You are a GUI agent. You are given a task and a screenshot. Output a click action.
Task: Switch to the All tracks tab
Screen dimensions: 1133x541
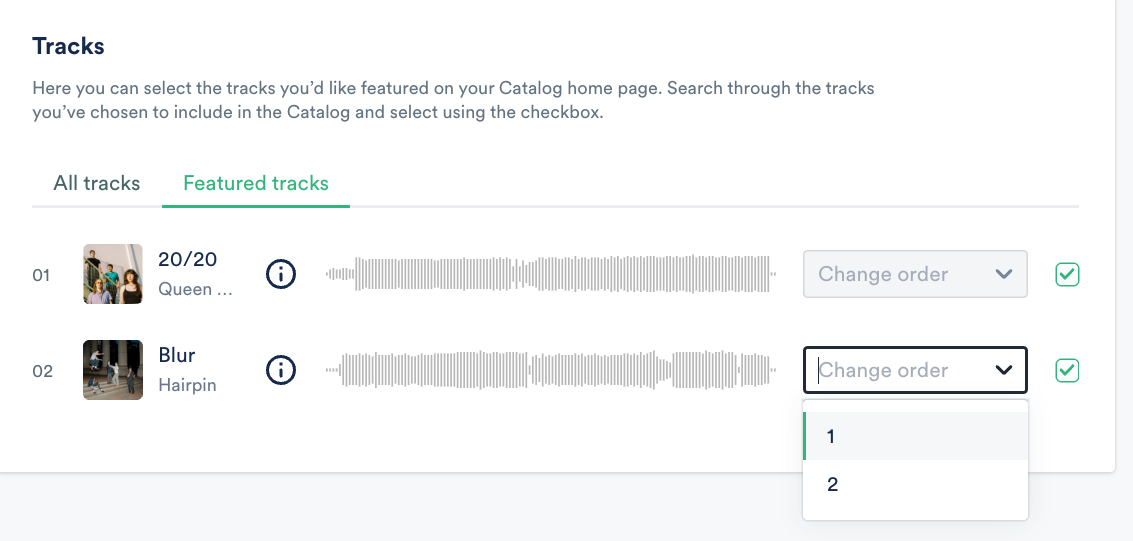(97, 183)
